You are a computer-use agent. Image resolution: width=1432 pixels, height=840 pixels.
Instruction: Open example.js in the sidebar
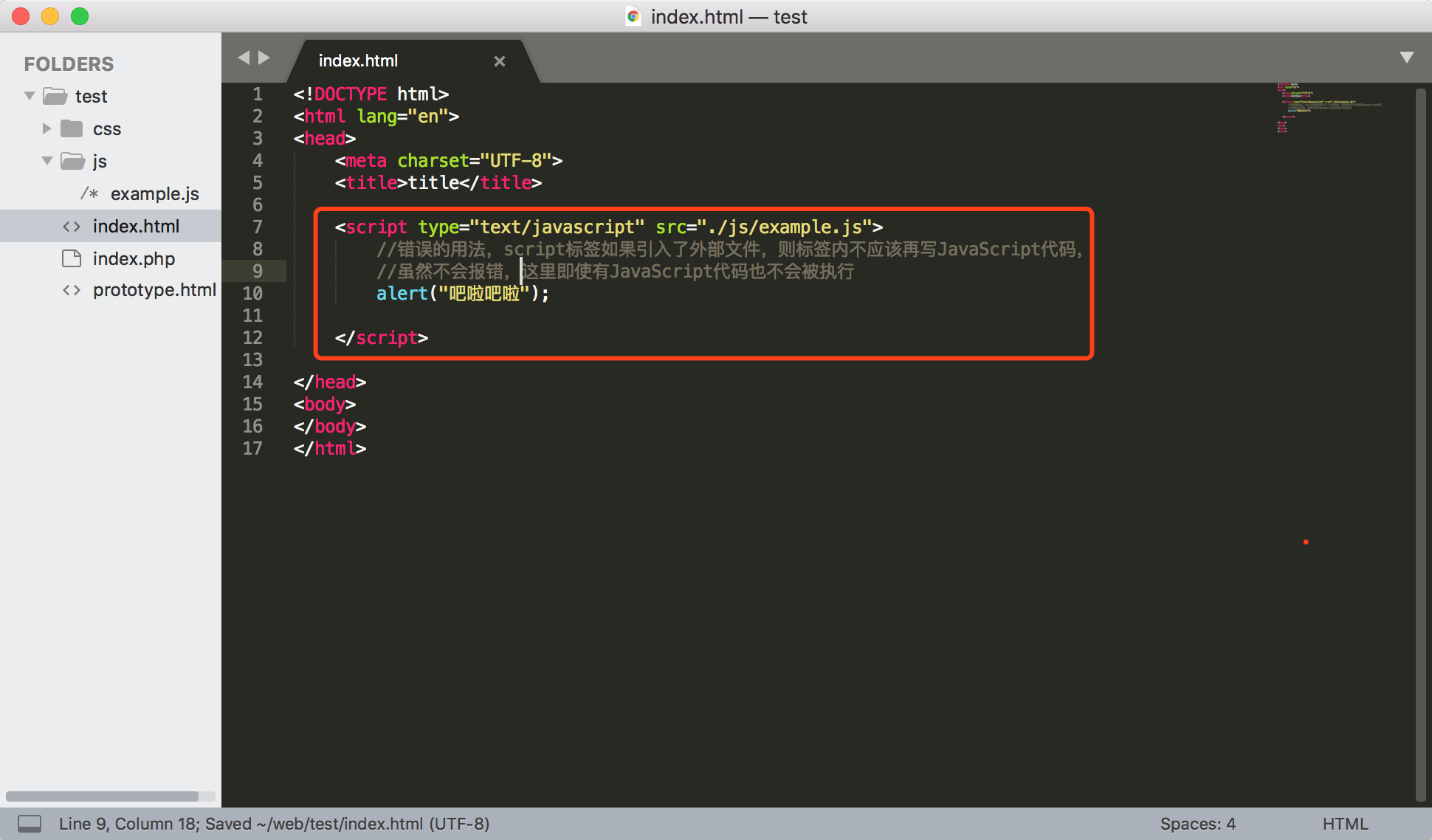tap(154, 193)
